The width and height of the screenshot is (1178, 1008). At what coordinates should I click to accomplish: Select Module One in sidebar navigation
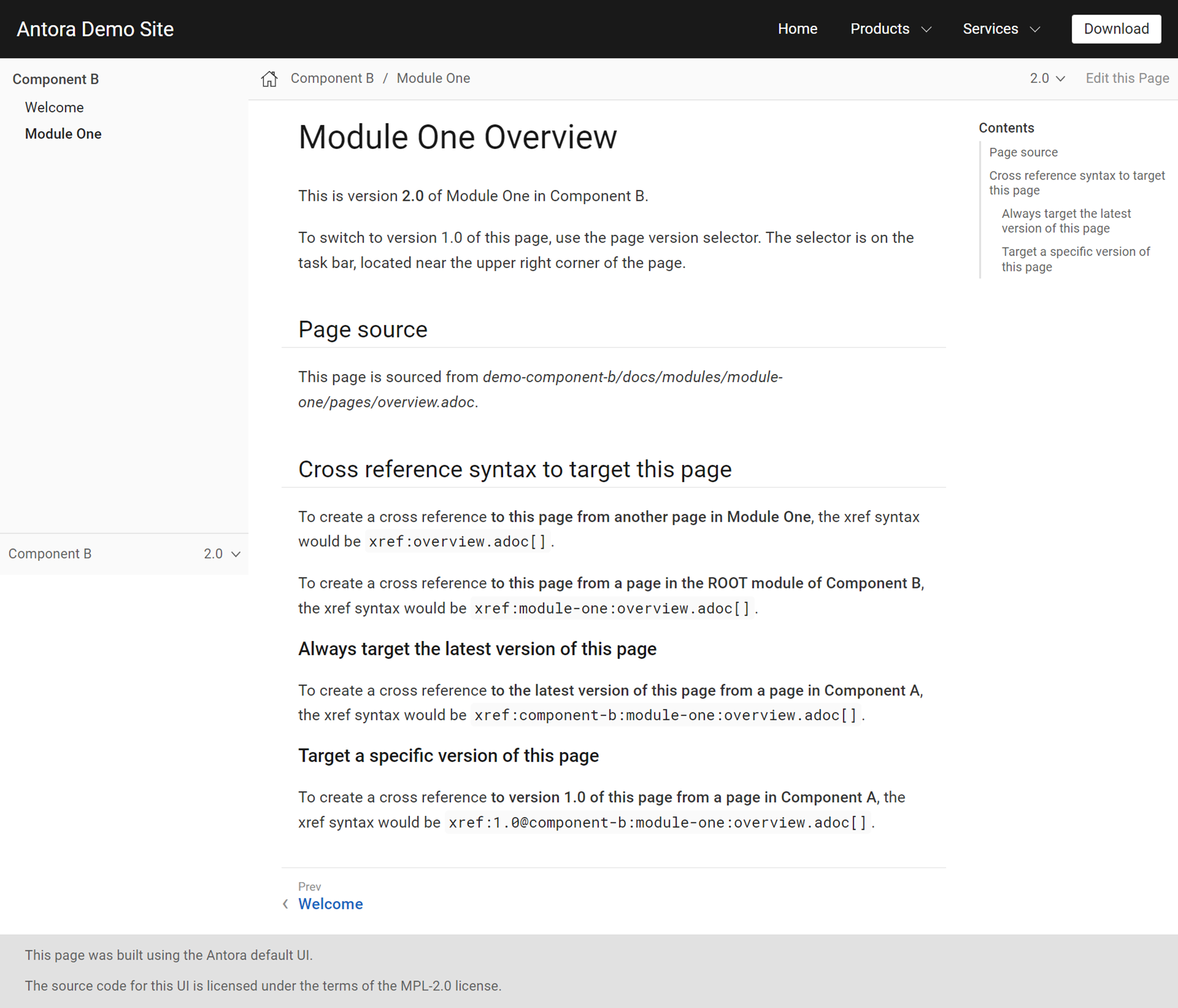(x=63, y=134)
